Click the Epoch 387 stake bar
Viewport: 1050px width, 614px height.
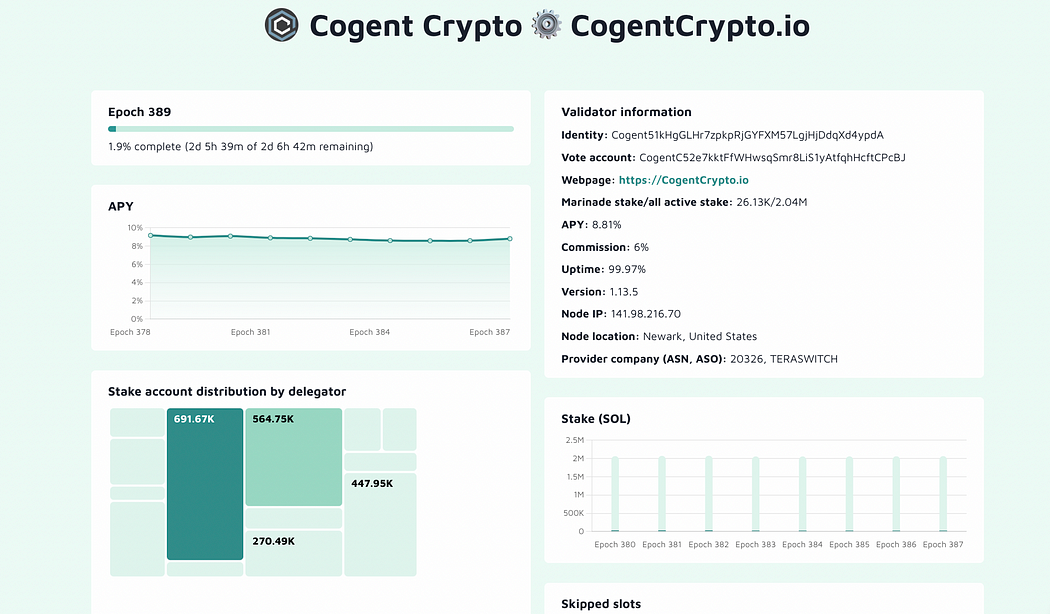click(x=943, y=494)
